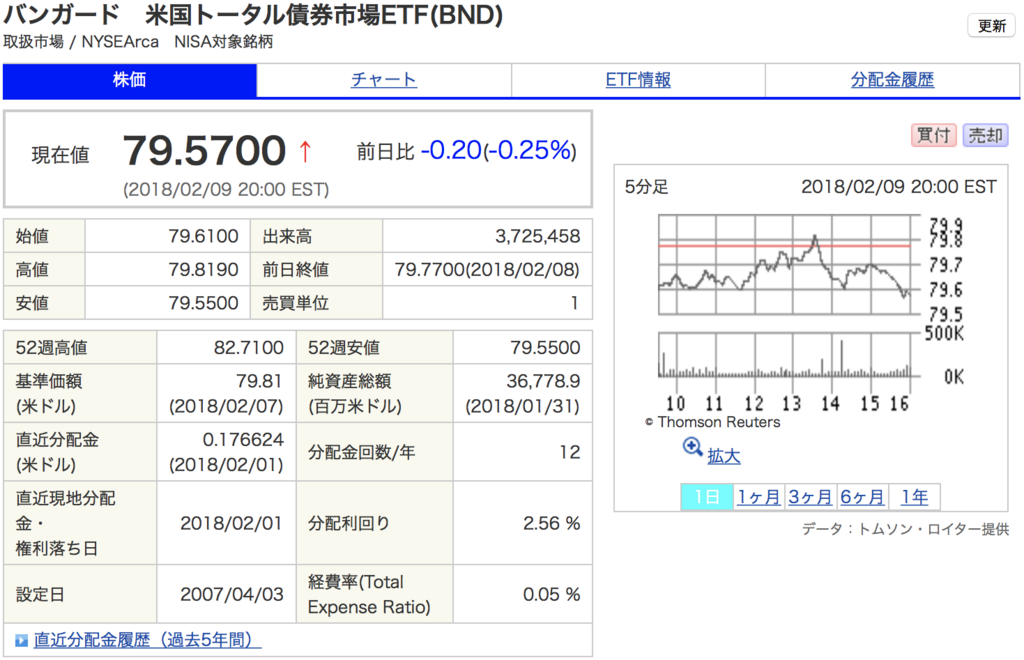Click the 分配金回数/年 value 12
1024x660 pixels.
(569, 452)
